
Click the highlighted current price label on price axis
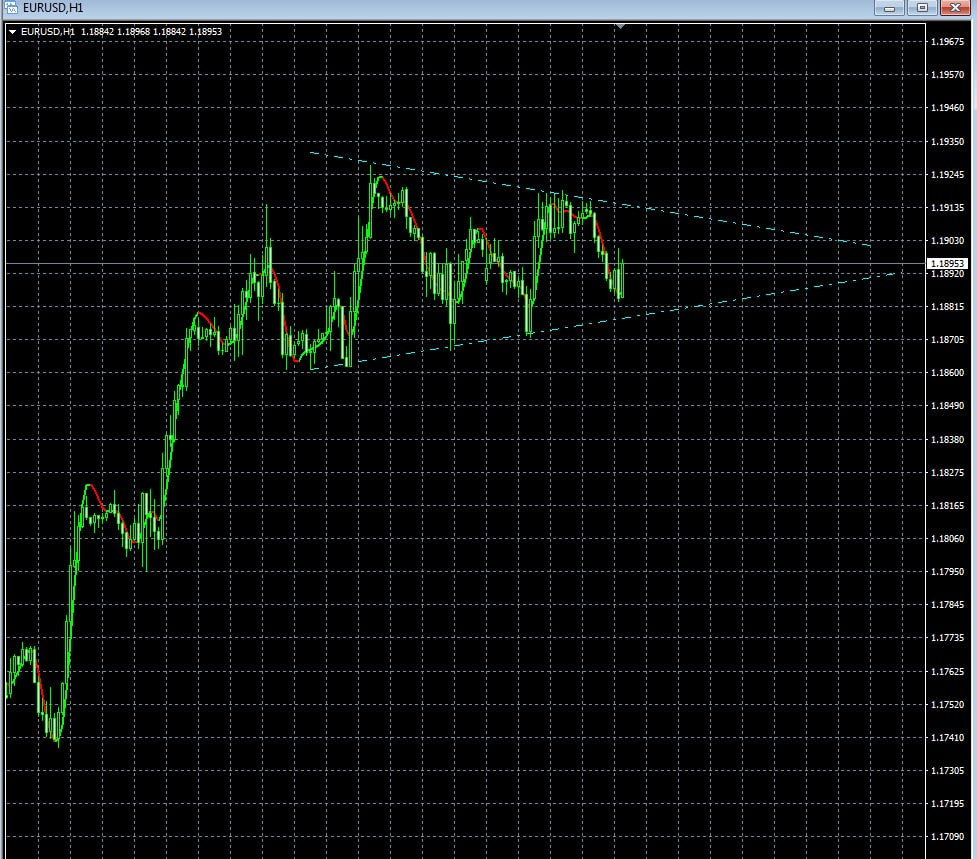pos(947,263)
